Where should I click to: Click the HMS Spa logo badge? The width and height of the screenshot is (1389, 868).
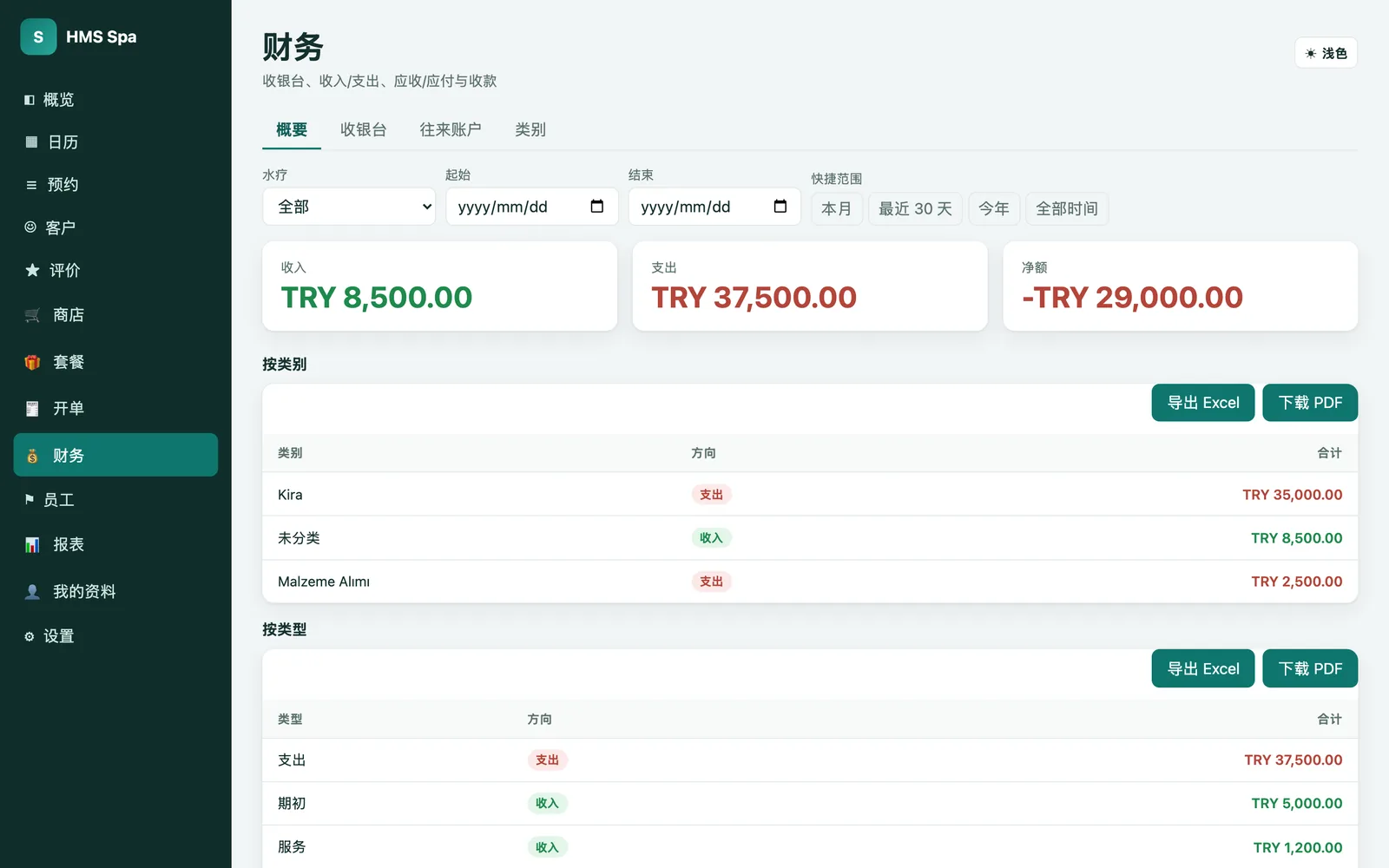(x=38, y=36)
